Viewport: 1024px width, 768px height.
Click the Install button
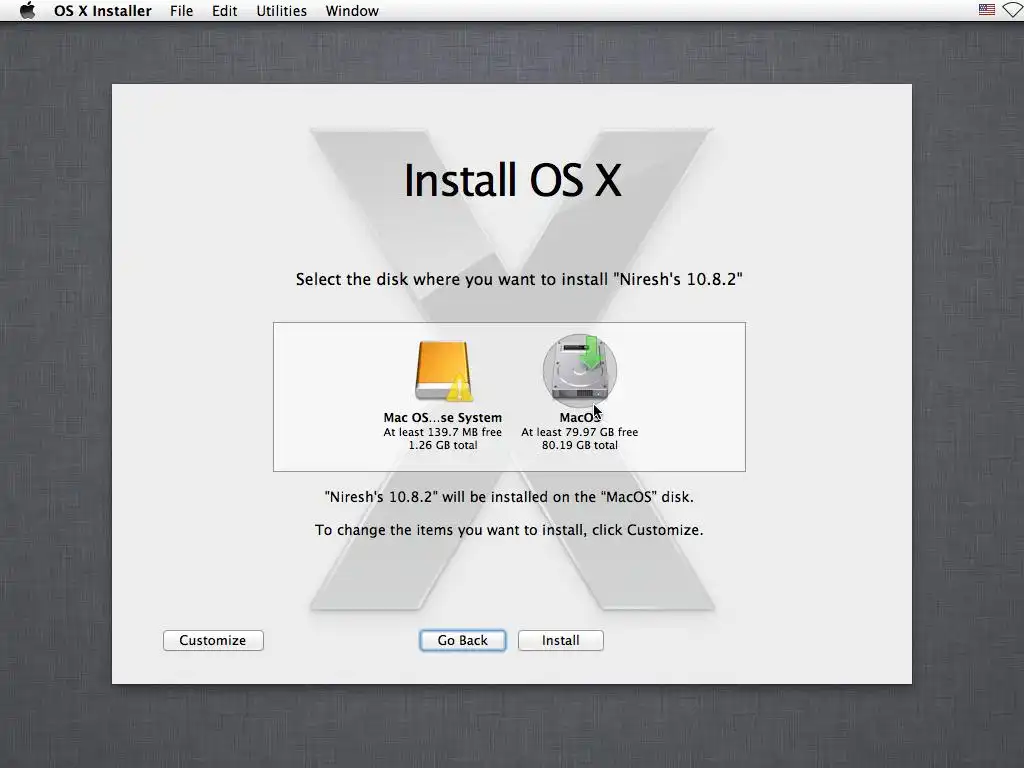click(x=560, y=640)
